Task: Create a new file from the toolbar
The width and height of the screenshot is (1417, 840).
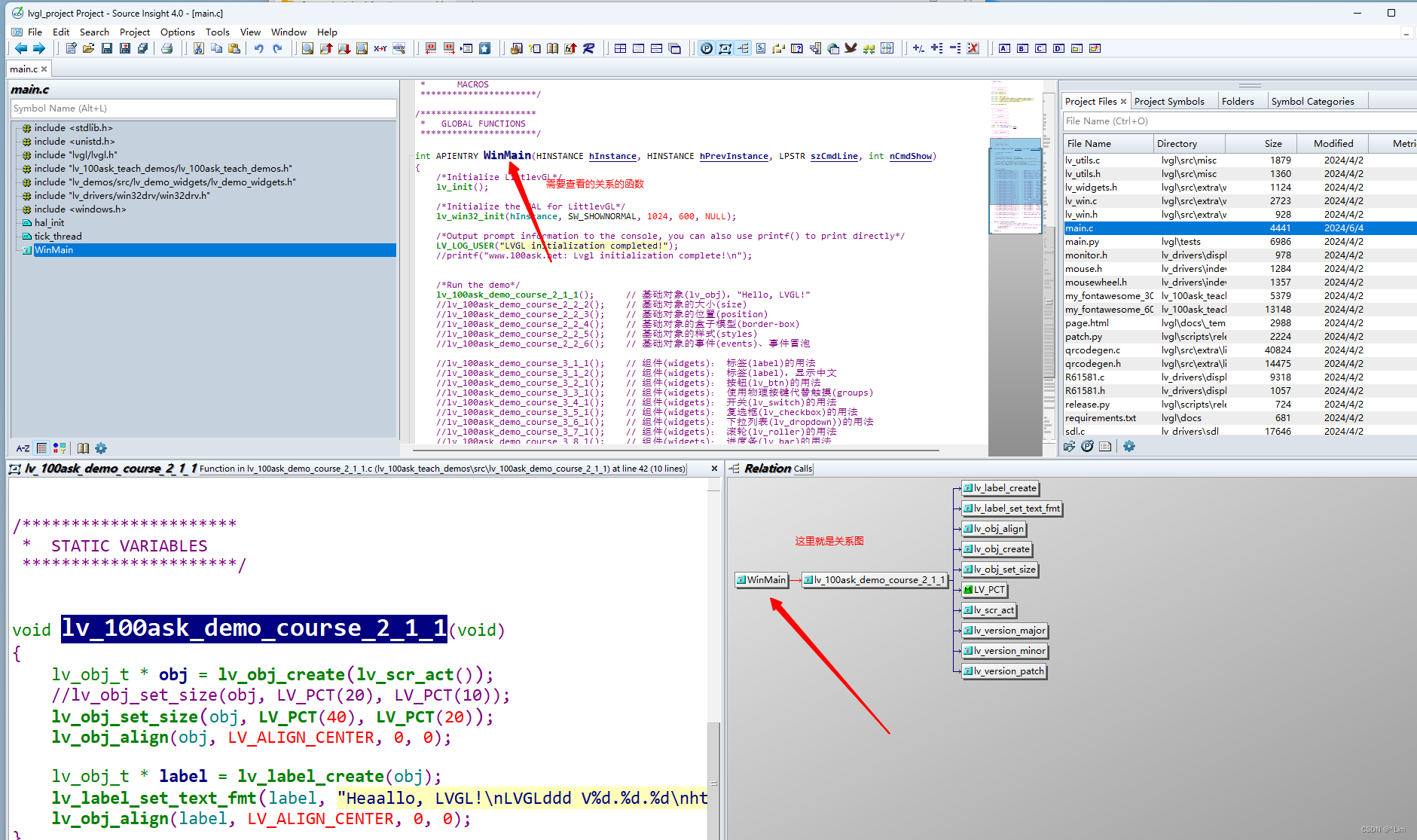Action: (x=71, y=48)
